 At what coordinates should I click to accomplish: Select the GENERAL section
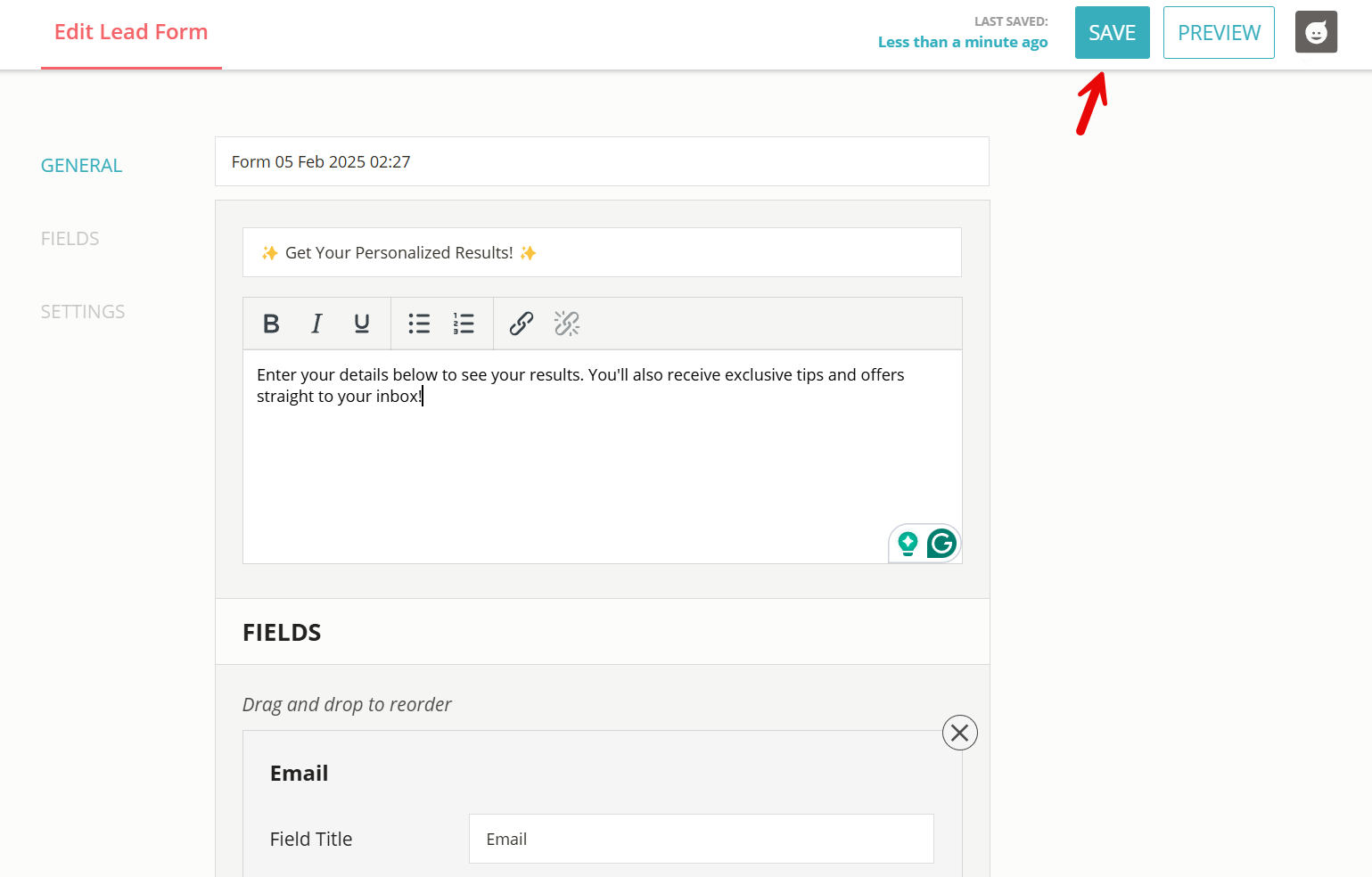pos(81,165)
